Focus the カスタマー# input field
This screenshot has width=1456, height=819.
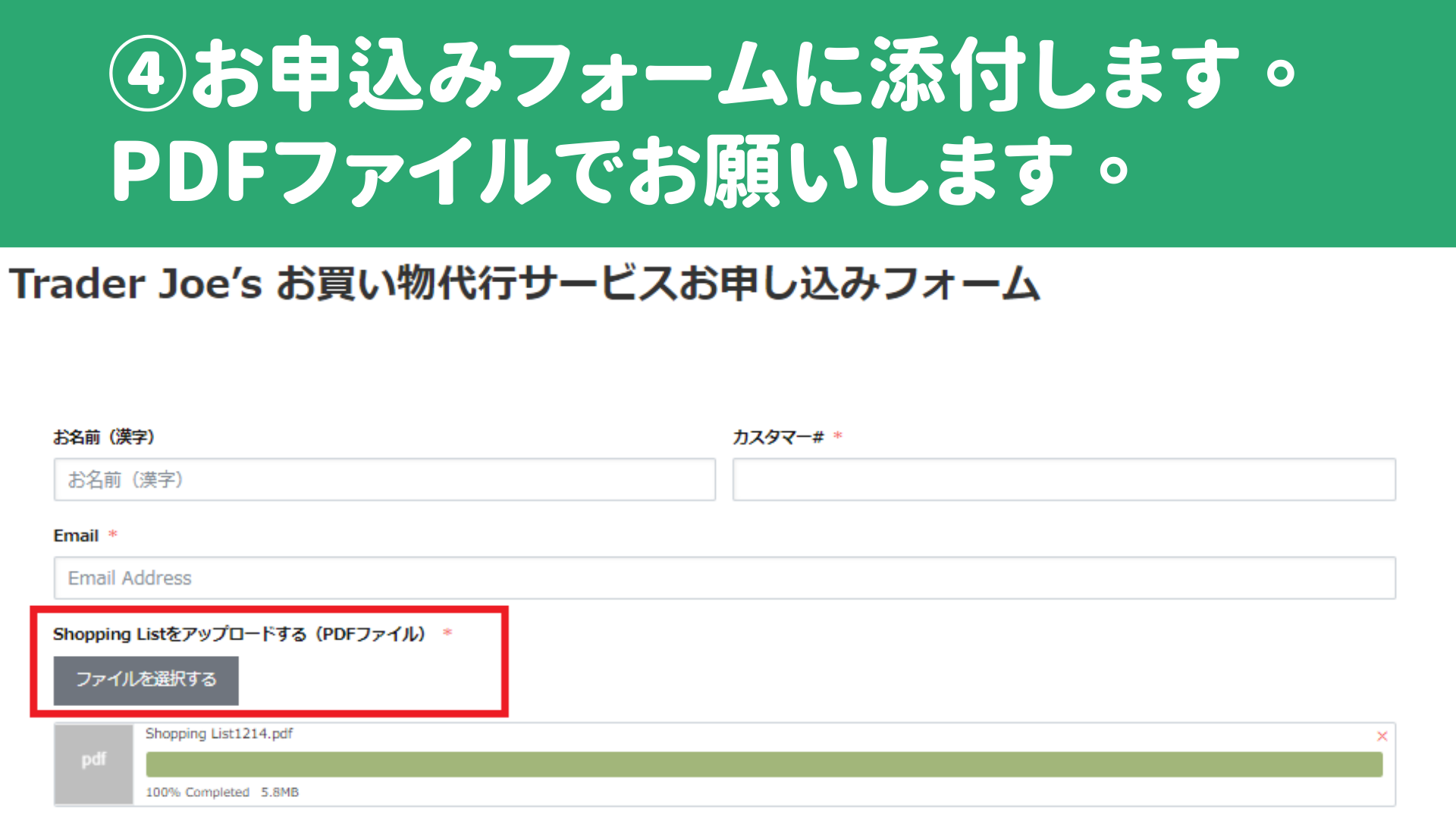[x=1064, y=479]
